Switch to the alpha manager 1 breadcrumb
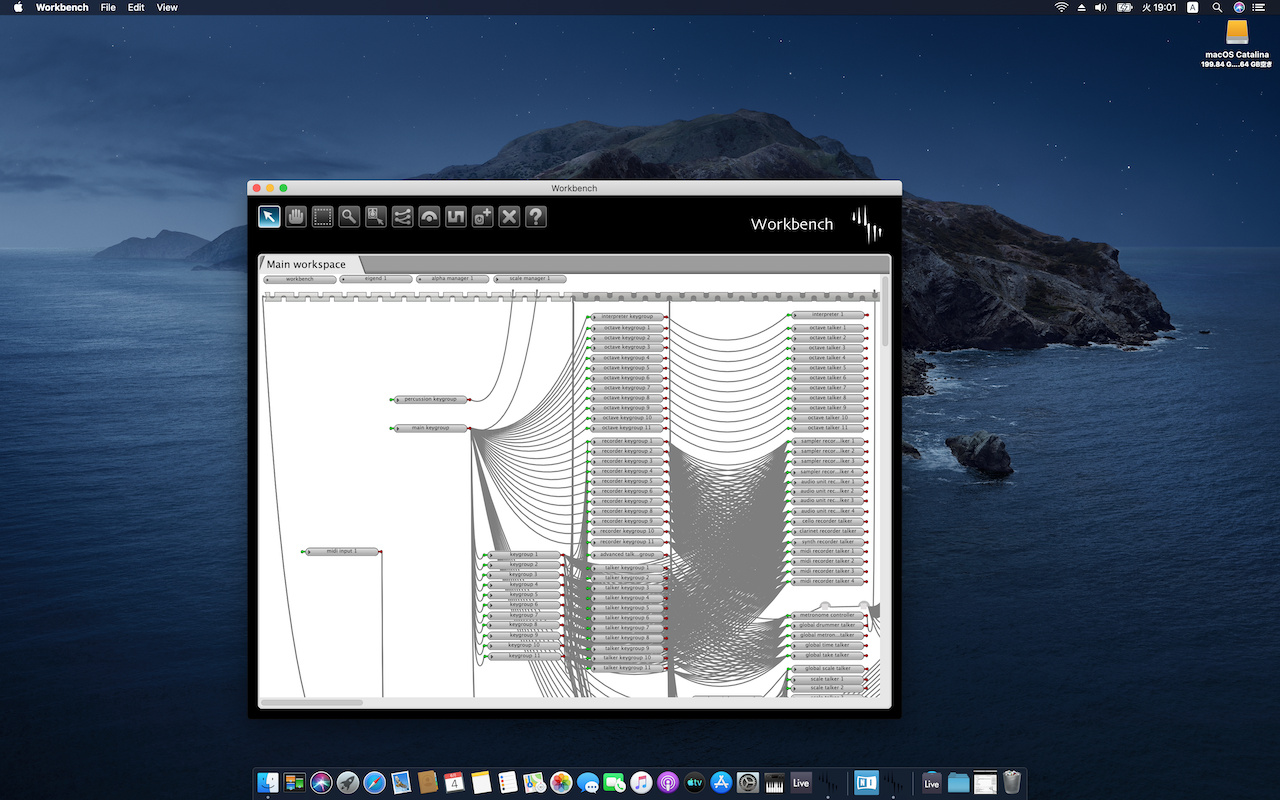The height and width of the screenshot is (800, 1280). click(452, 279)
